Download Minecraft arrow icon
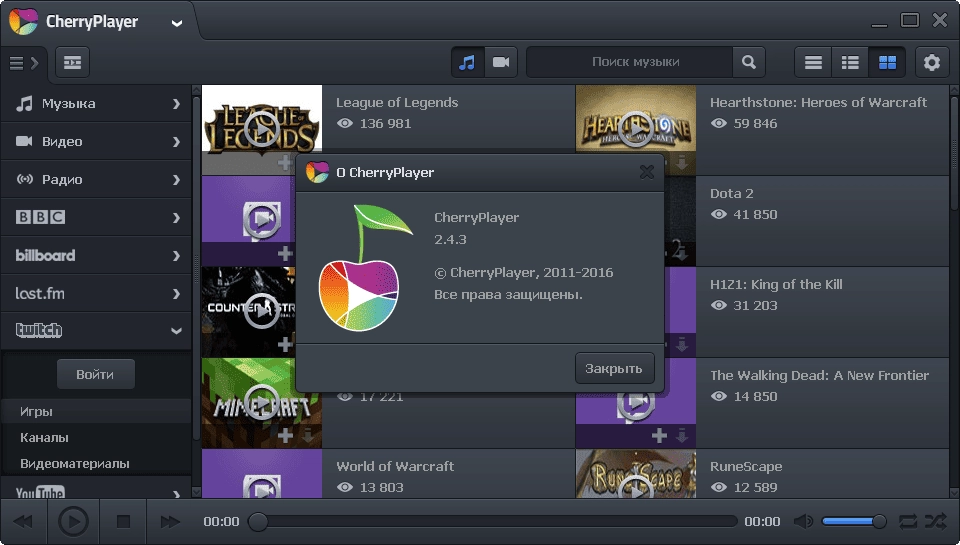The width and height of the screenshot is (960, 545). [307, 435]
